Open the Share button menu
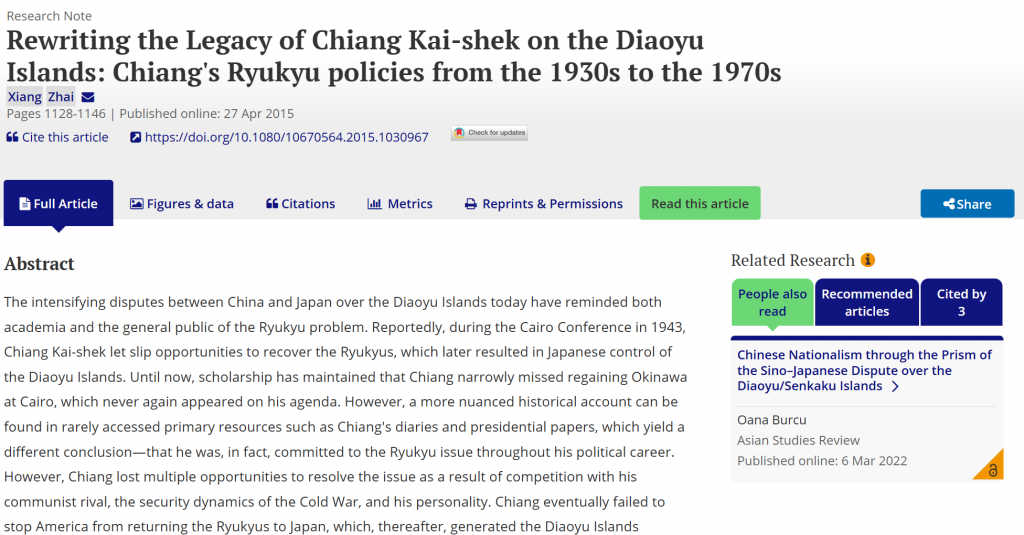This screenshot has width=1024, height=535. coord(967,204)
